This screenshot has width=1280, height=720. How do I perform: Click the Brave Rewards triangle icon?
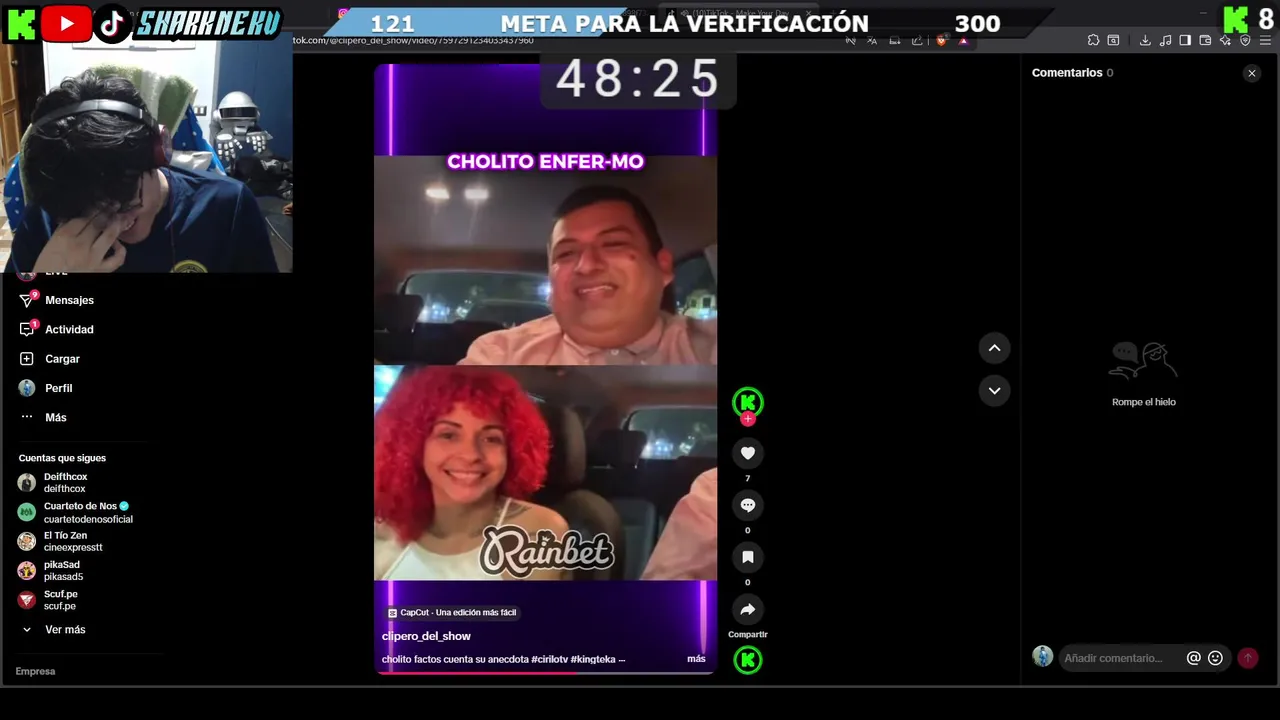tap(964, 40)
